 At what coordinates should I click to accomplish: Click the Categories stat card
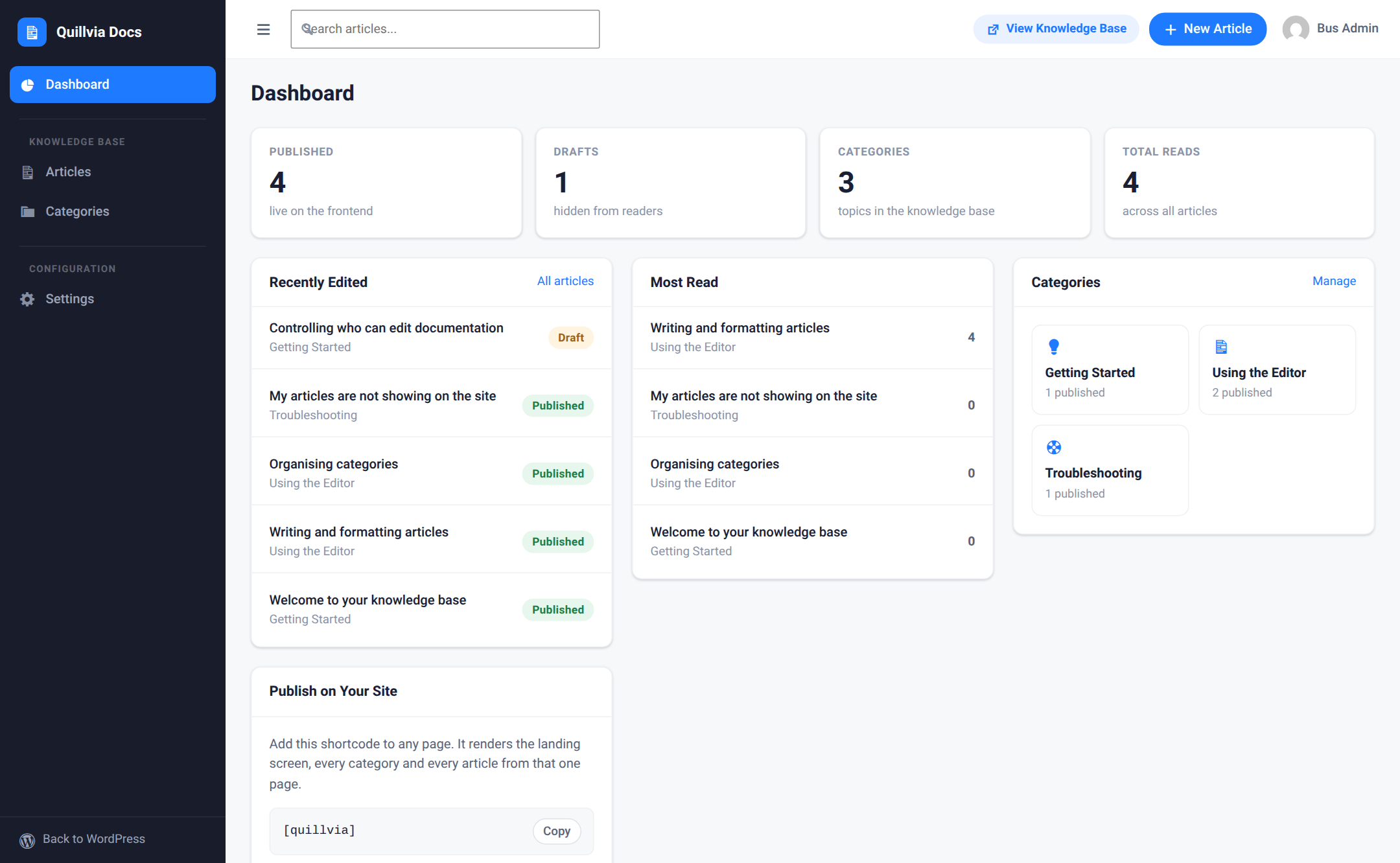tap(955, 183)
